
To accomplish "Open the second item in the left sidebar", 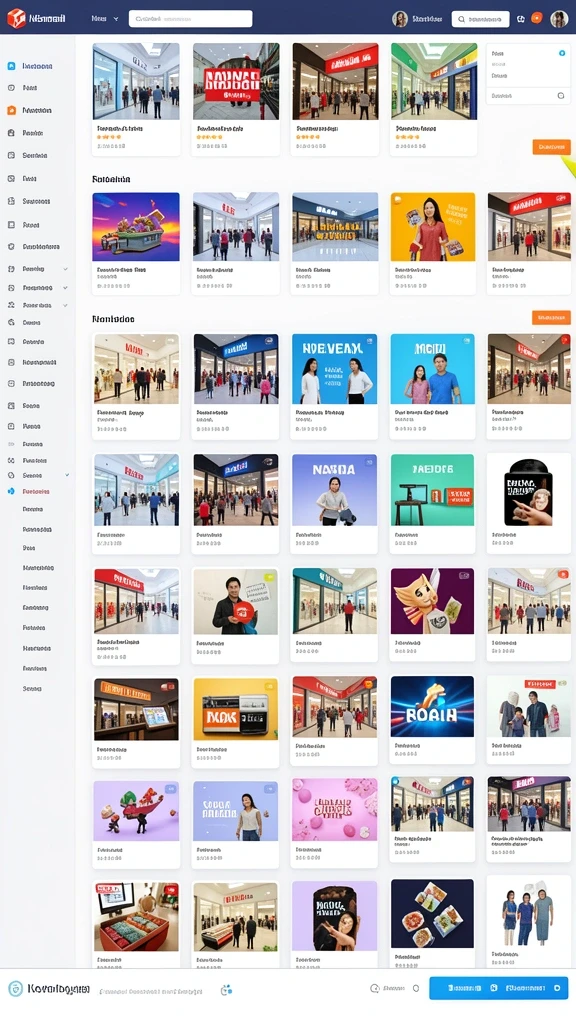I will coord(30,88).
